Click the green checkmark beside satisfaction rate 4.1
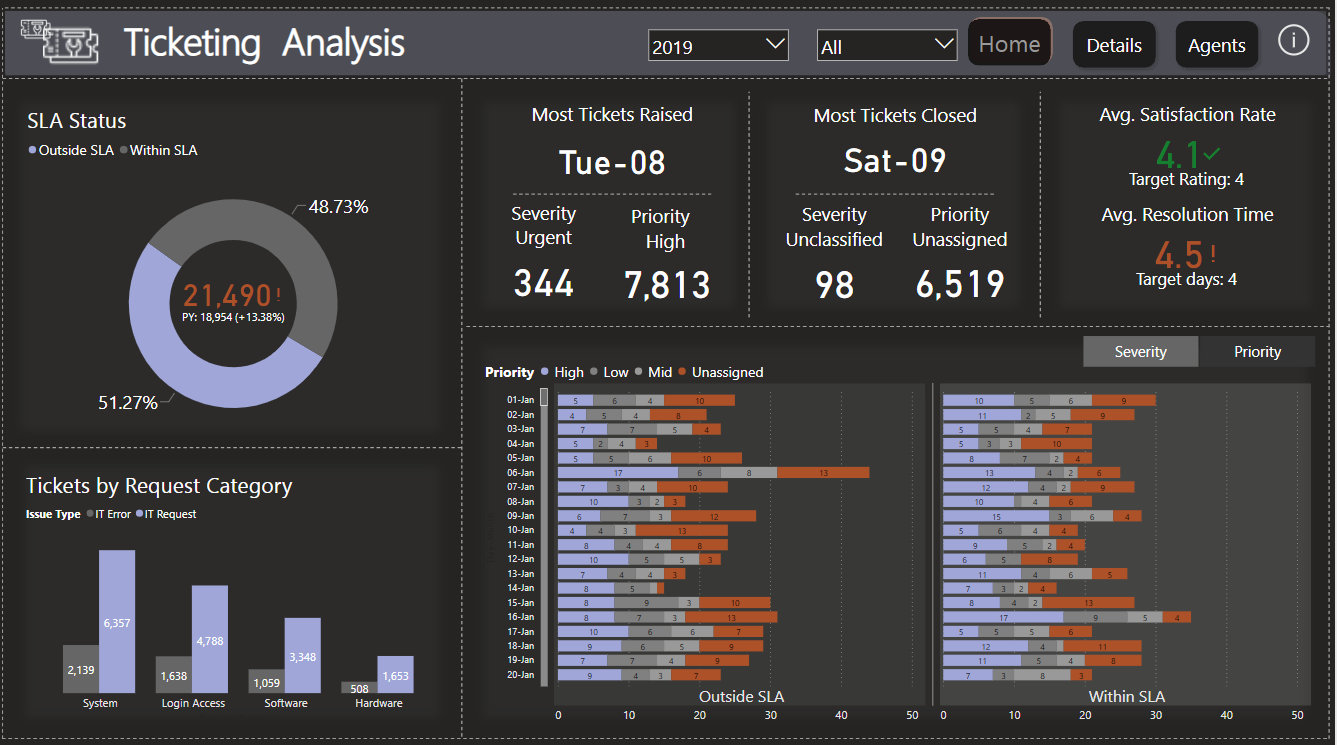This screenshot has height=745, width=1337. [x=1213, y=154]
